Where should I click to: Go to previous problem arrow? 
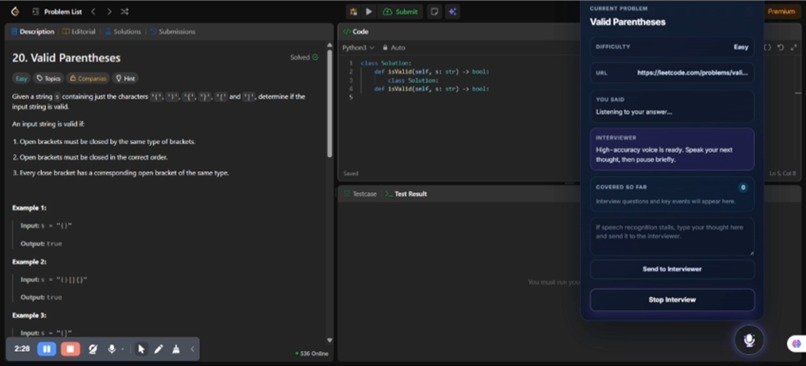coord(93,11)
